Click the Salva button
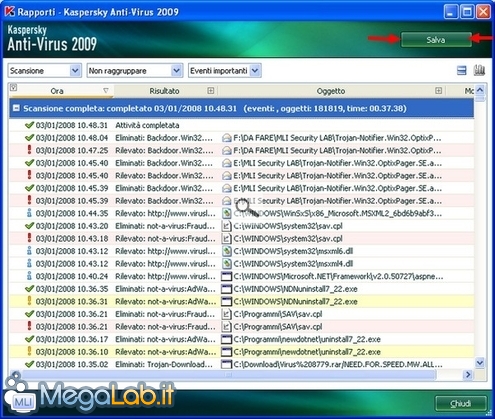Screen dimensions: 495x419 click(x=436, y=40)
